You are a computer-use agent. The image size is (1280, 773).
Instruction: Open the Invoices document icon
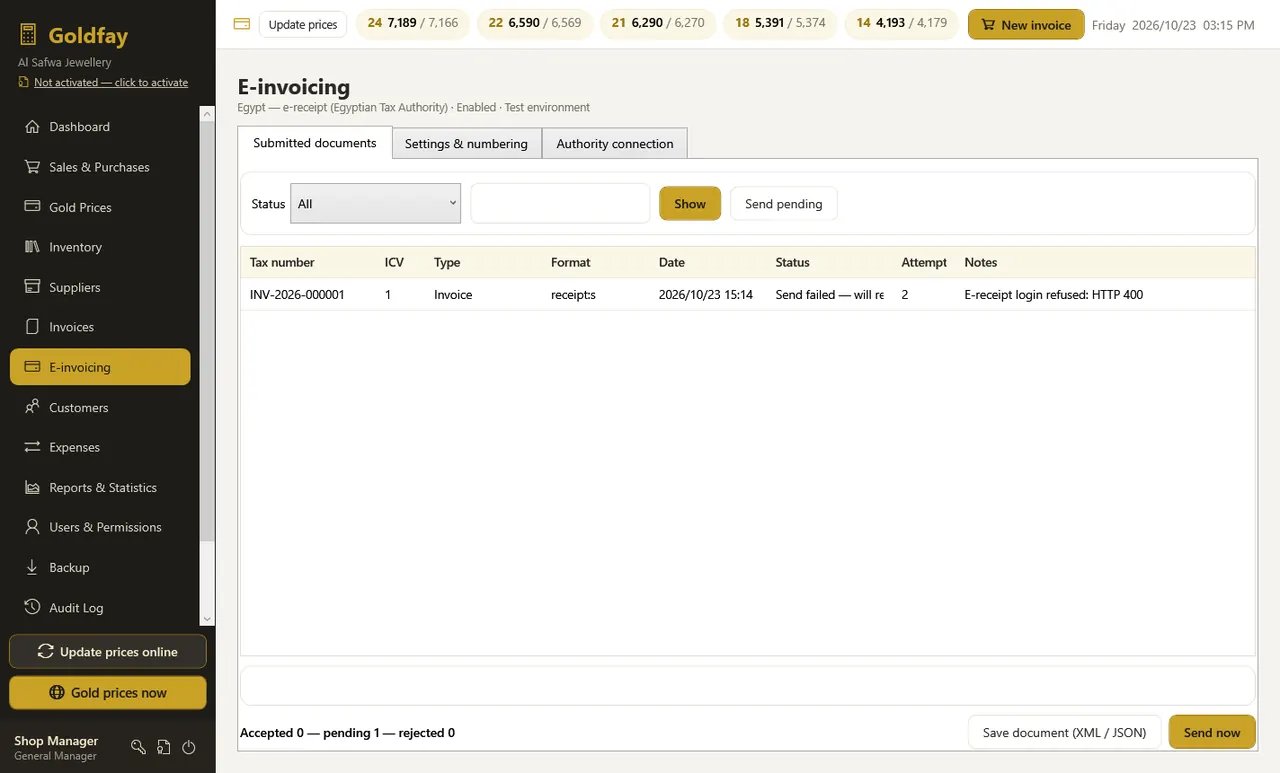(x=31, y=327)
